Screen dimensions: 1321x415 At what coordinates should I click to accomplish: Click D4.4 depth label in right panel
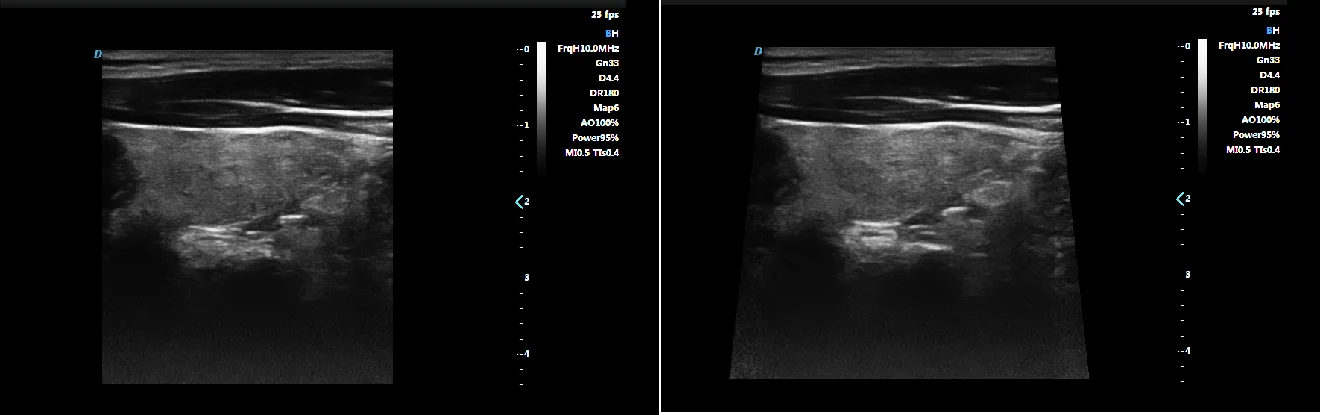click(1270, 75)
